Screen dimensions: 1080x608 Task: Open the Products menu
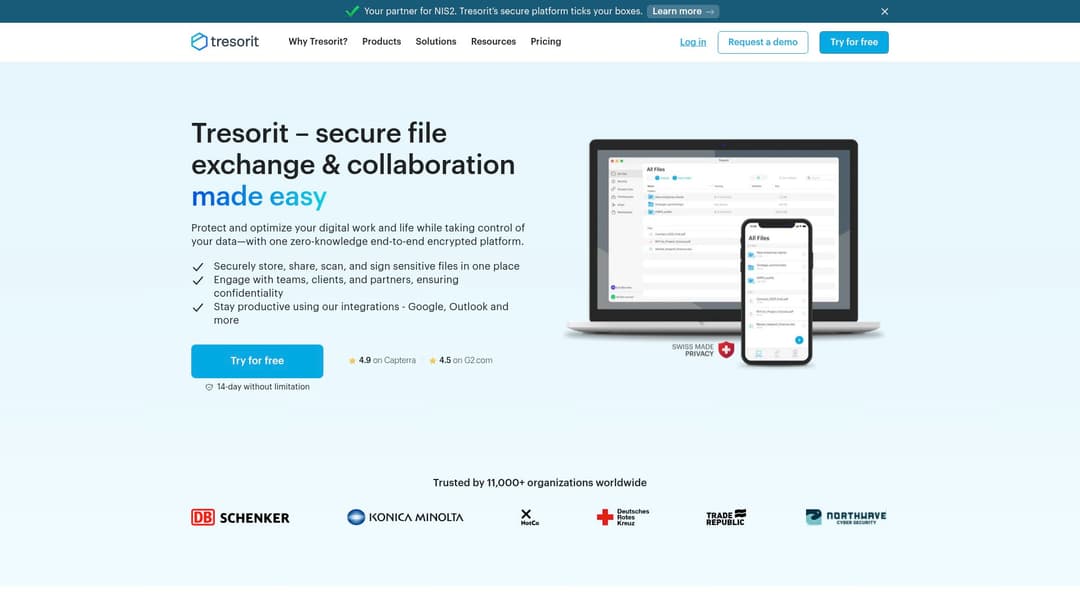click(x=382, y=41)
